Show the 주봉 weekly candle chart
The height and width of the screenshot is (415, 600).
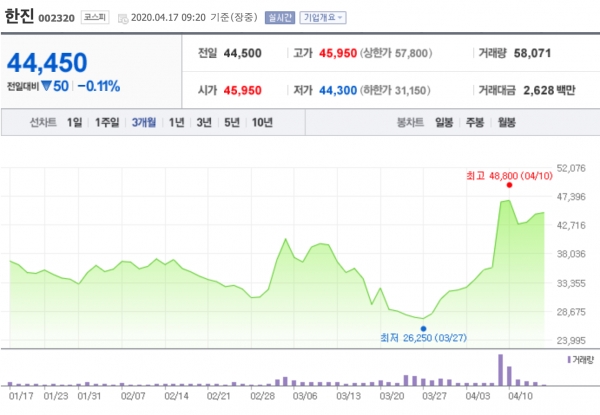[475, 122]
